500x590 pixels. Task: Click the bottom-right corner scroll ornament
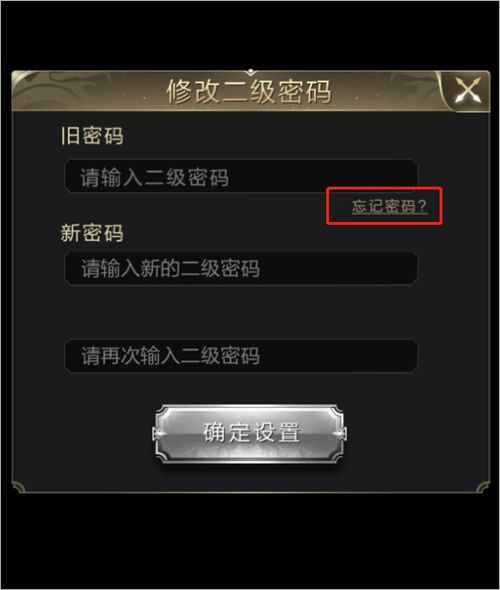[483, 486]
